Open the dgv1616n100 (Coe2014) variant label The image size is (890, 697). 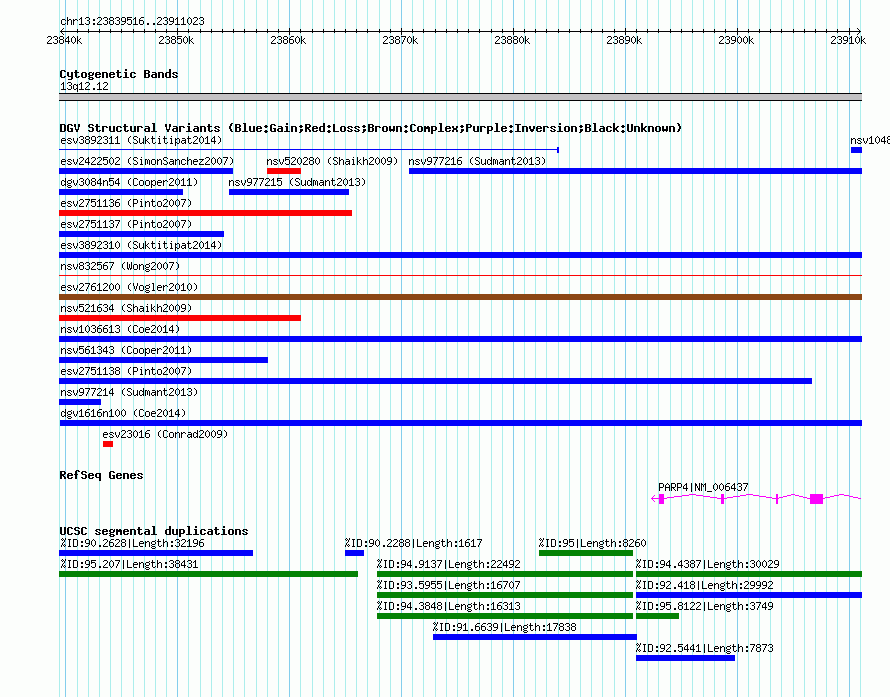[123, 413]
